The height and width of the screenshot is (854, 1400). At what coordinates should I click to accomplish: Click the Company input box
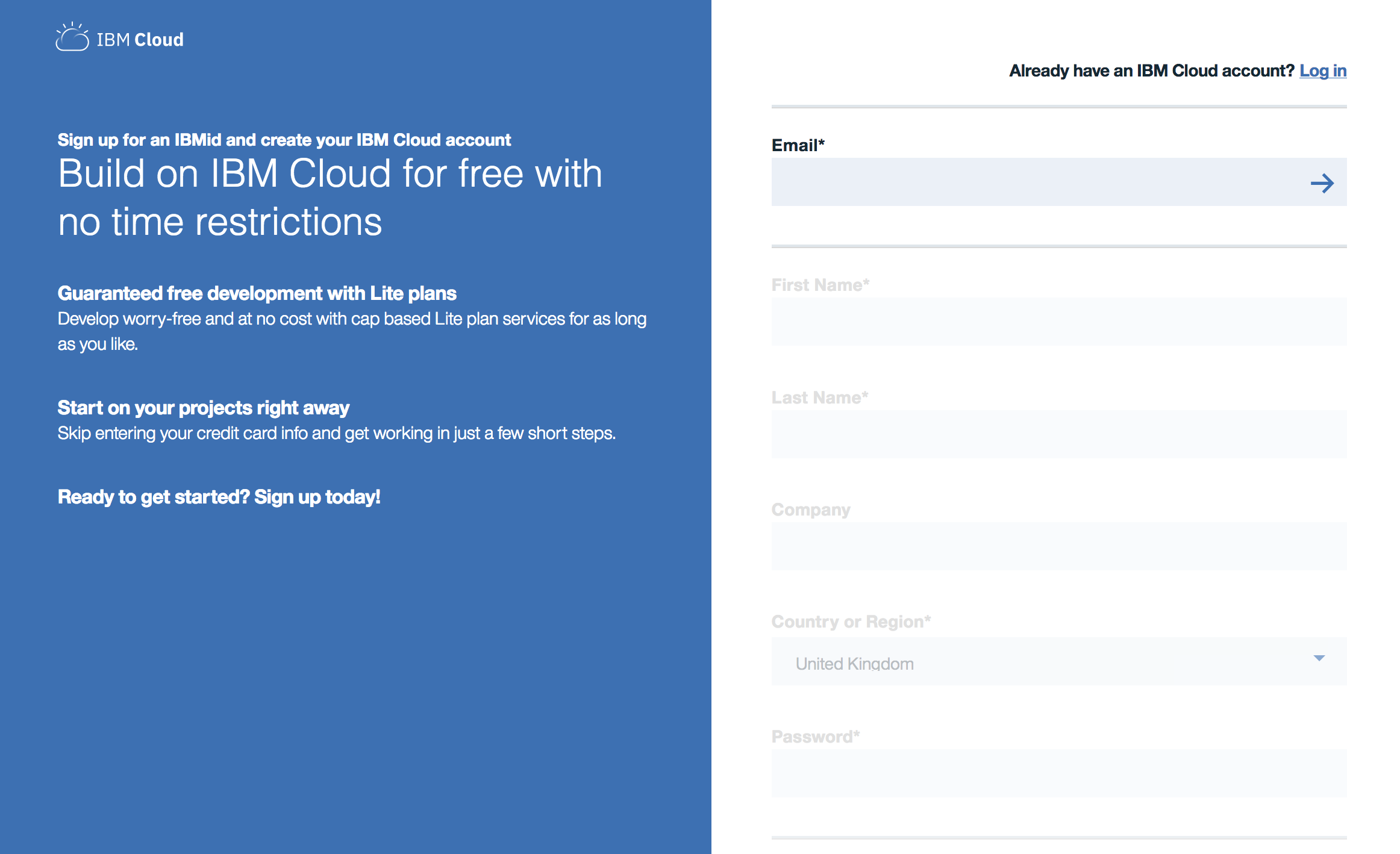click(x=1058, y=546)
